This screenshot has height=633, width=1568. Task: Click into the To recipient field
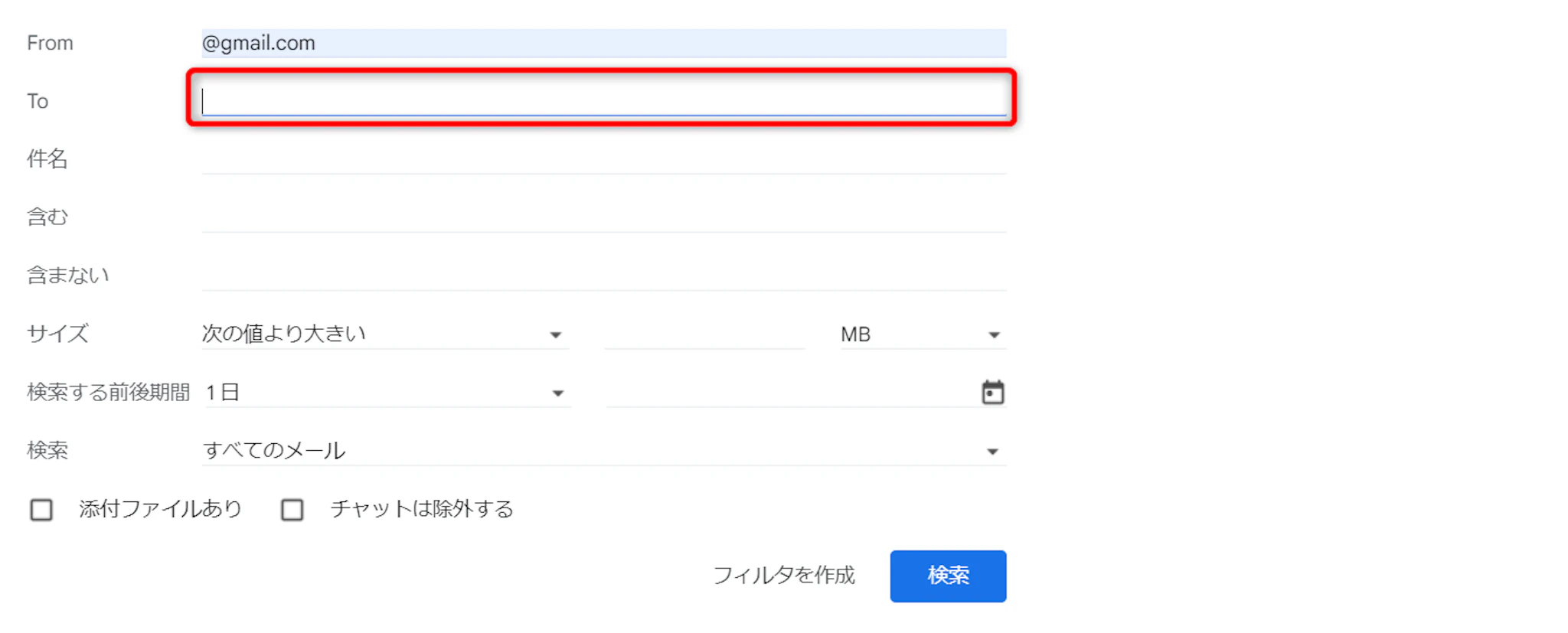[603, 101]
